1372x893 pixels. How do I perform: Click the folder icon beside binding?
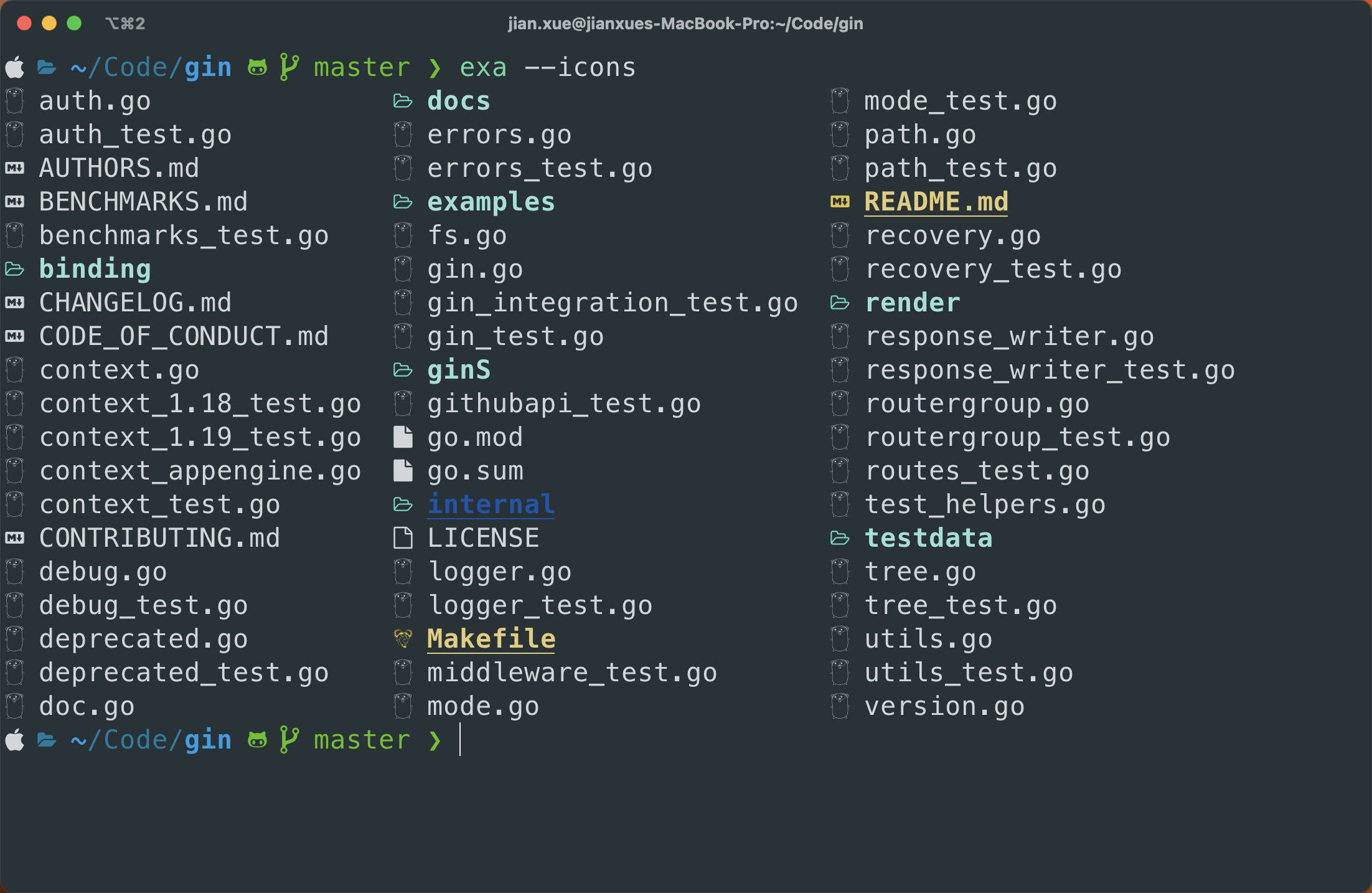coord(15,268)
